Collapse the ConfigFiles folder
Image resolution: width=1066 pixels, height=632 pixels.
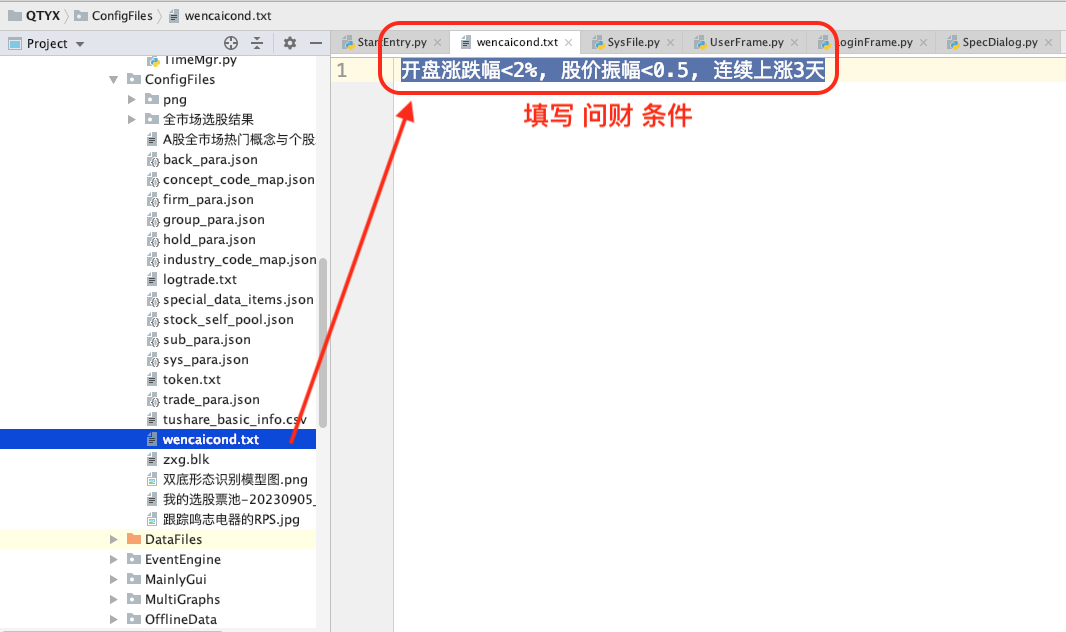(114, 80)
